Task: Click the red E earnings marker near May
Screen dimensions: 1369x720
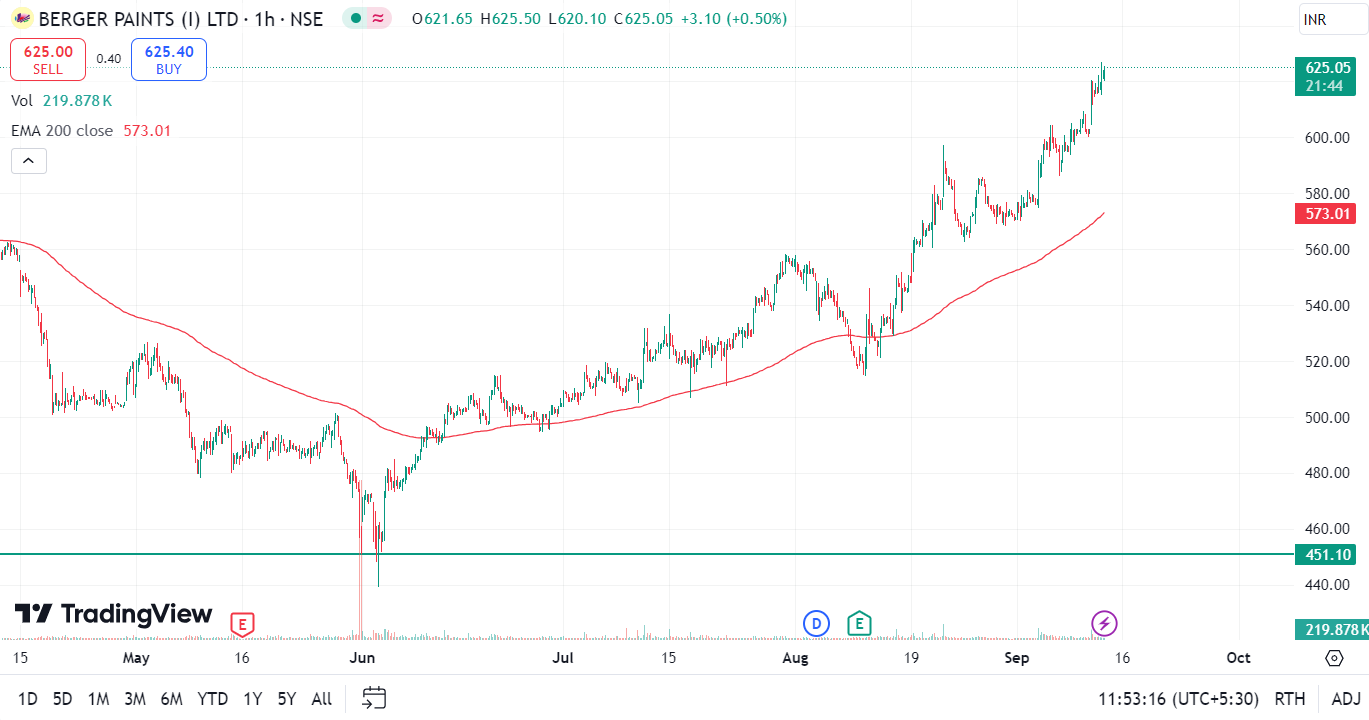Action: tap(241, 625)
